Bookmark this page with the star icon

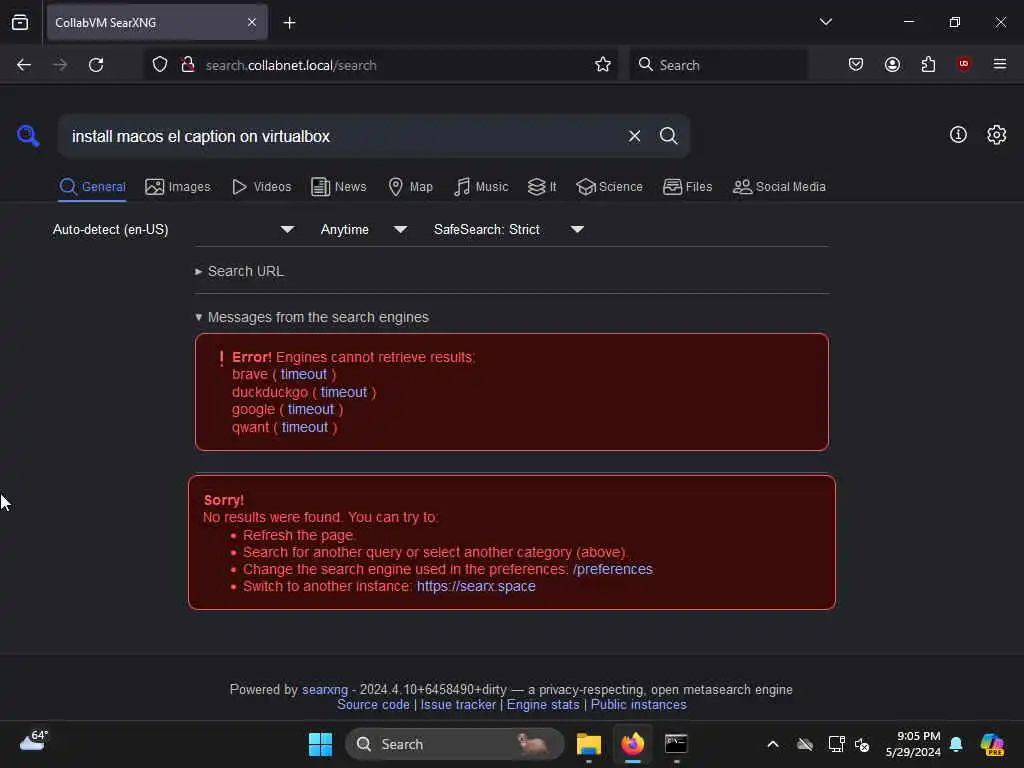click(x=603, y=65)
